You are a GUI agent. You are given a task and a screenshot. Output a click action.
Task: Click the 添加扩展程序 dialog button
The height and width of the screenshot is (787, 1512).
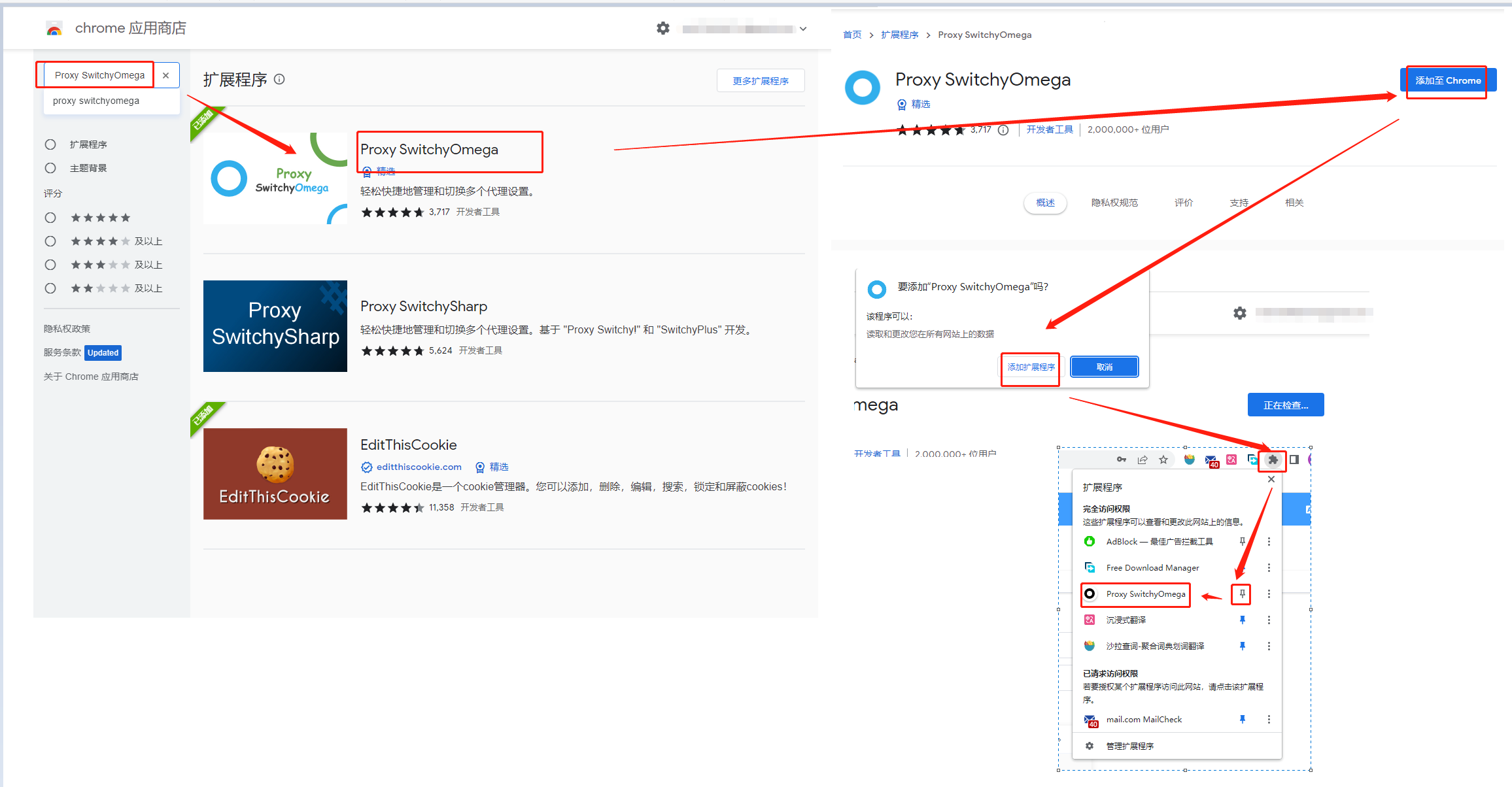point(1031,367)
